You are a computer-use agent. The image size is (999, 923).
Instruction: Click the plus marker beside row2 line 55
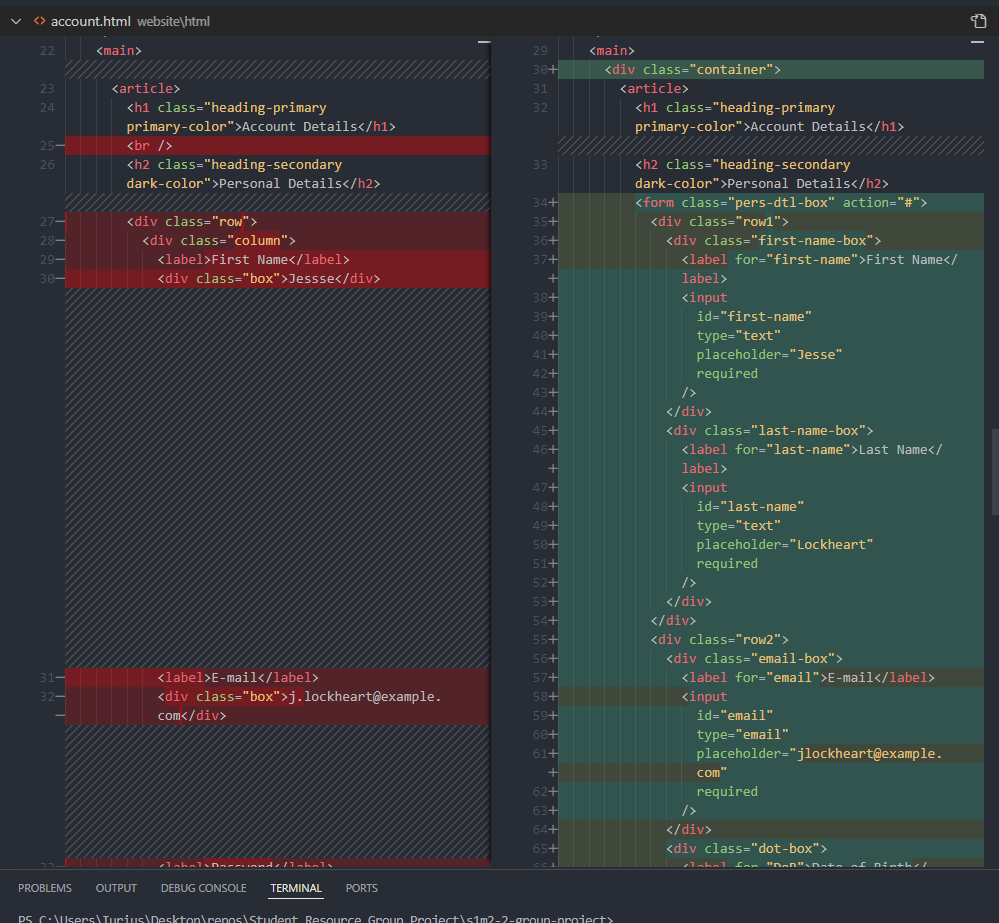[x=552, y=640]
